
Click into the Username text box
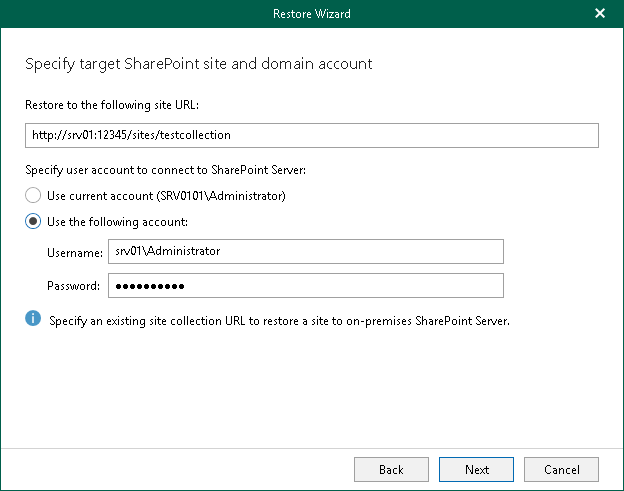[x=305, y=252]
